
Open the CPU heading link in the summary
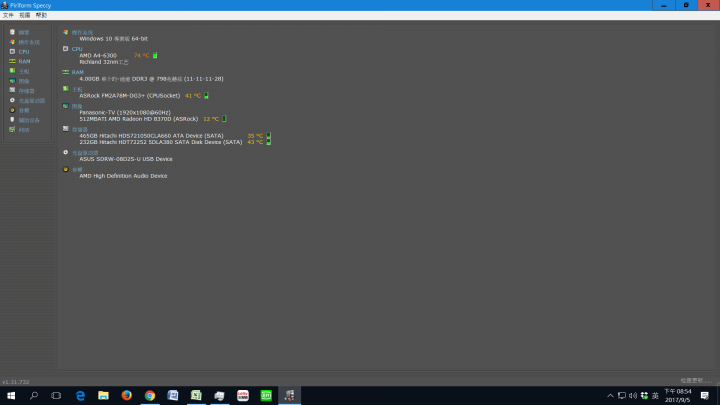pyautogui.click(x=77, y=49)
